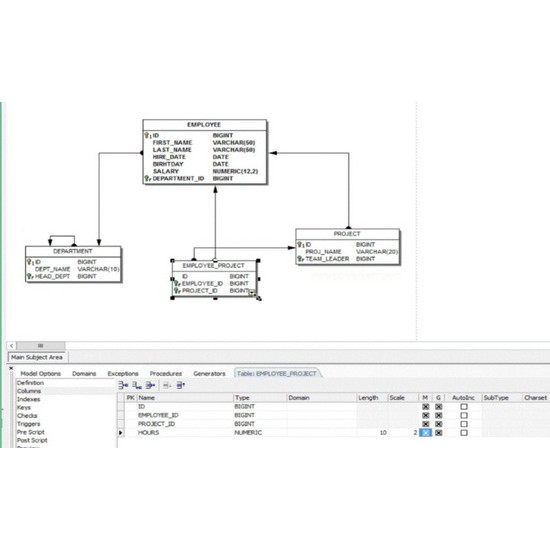Toggle AutoInc checkbox for PROJECT_ID row
The width and height of the screenshot is (550, 550).
coord(464,424)
